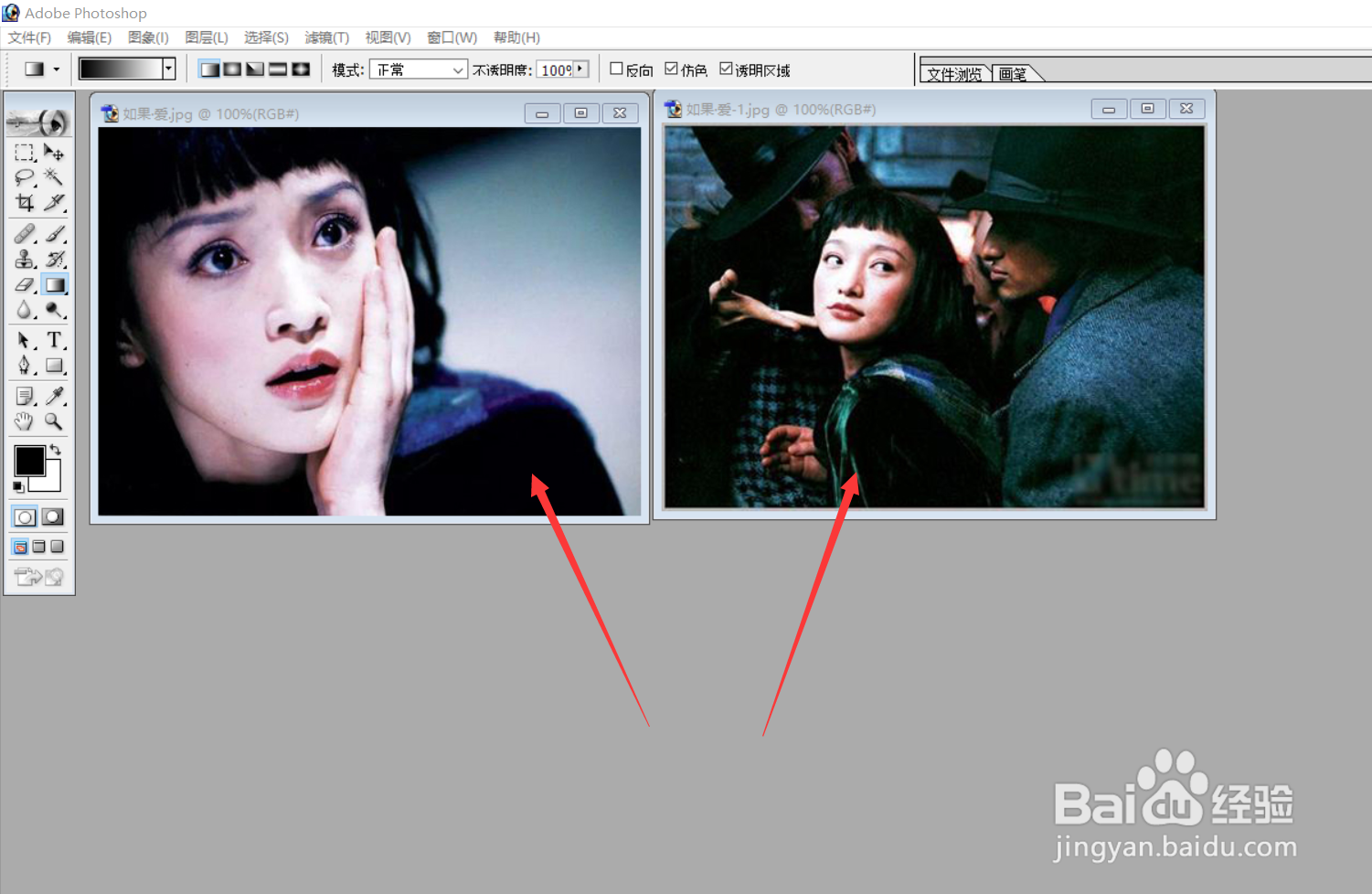Image resolution: width=1372 pixels, height=894 pixels.
Task: Switch to Full Screen with menu bar mode
Action: pyautogui.click(x=38, y=547)
